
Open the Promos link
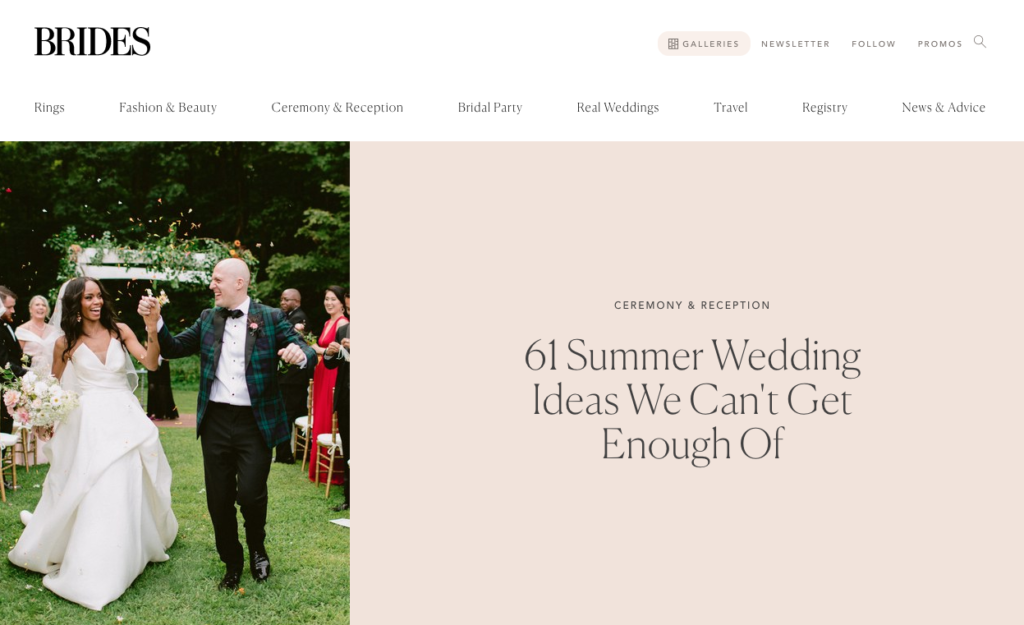coord(940,44)
